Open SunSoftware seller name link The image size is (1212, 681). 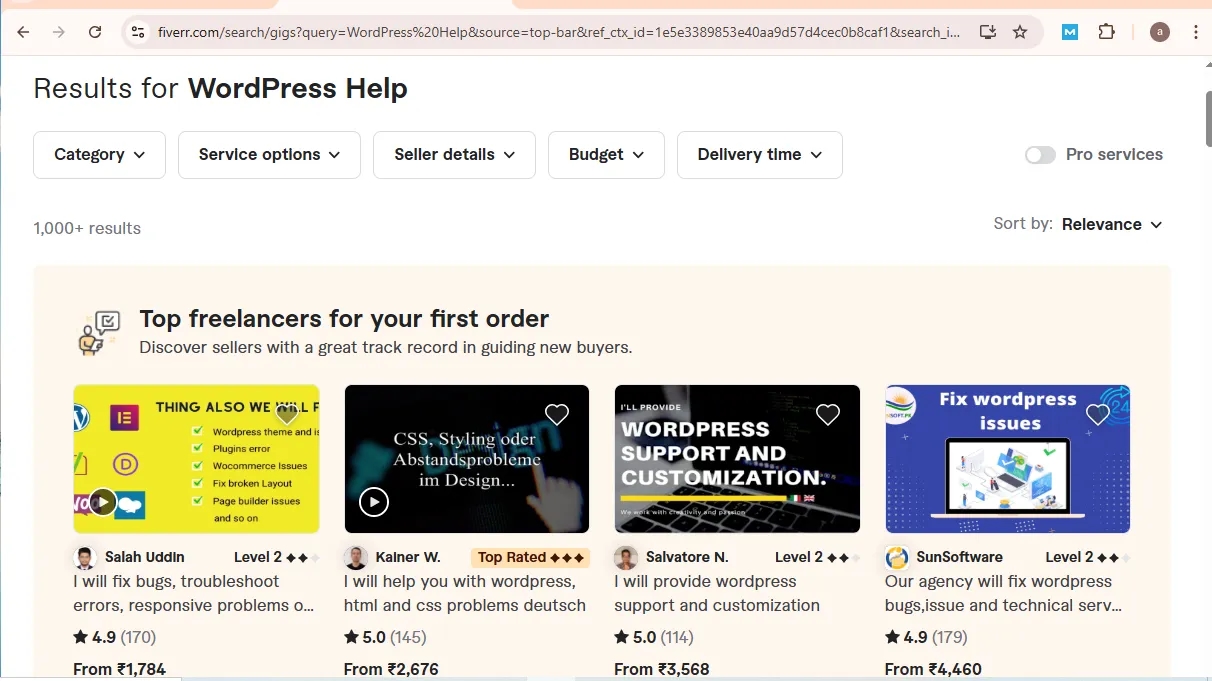(959, 557)
